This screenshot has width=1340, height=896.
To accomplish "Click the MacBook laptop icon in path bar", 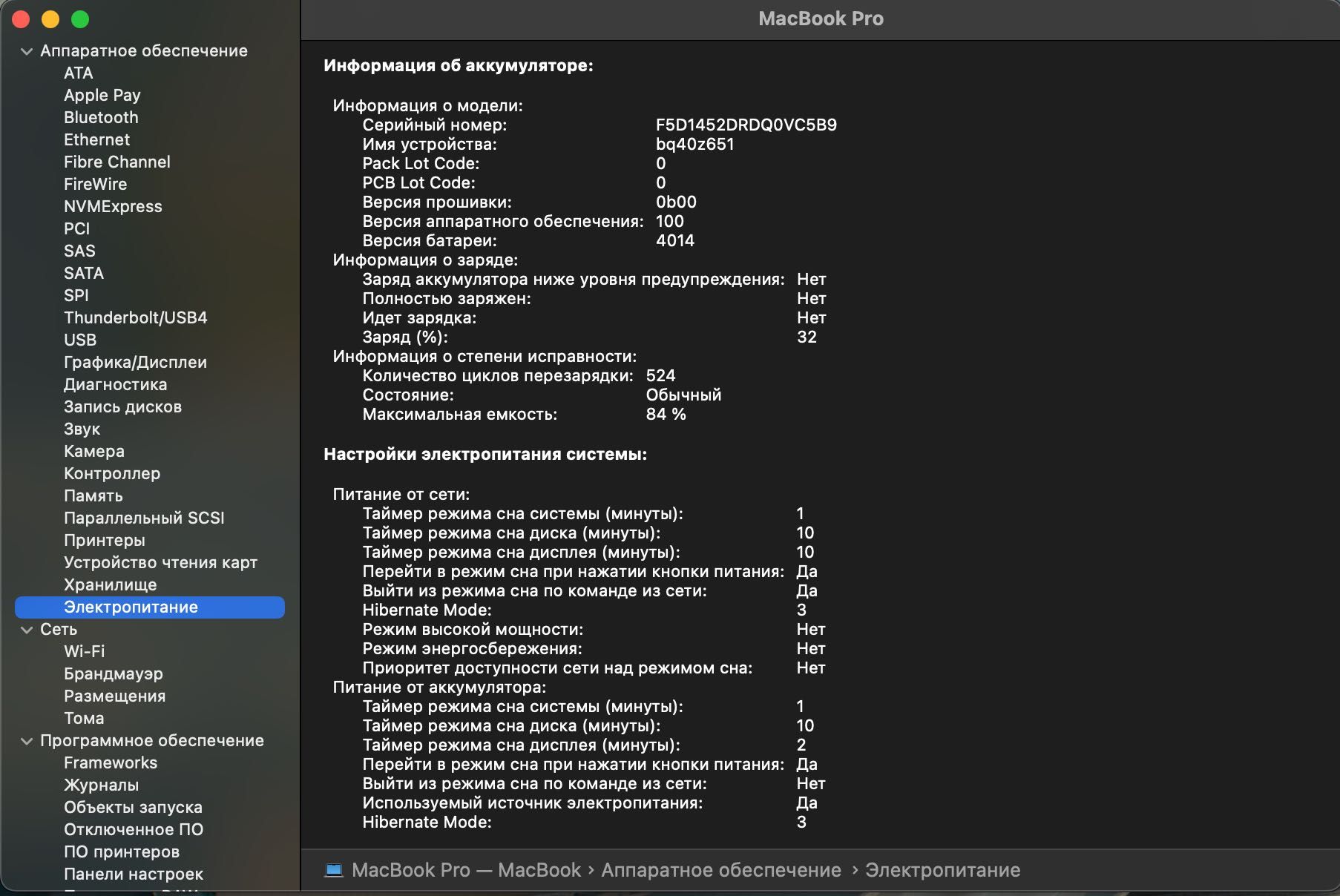I will click(x=334, y=870).
